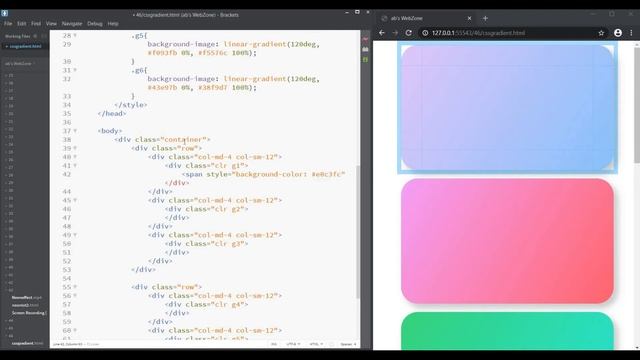Open the HTML language dropdown in status bar
The image size is (640, 360).
316,344
